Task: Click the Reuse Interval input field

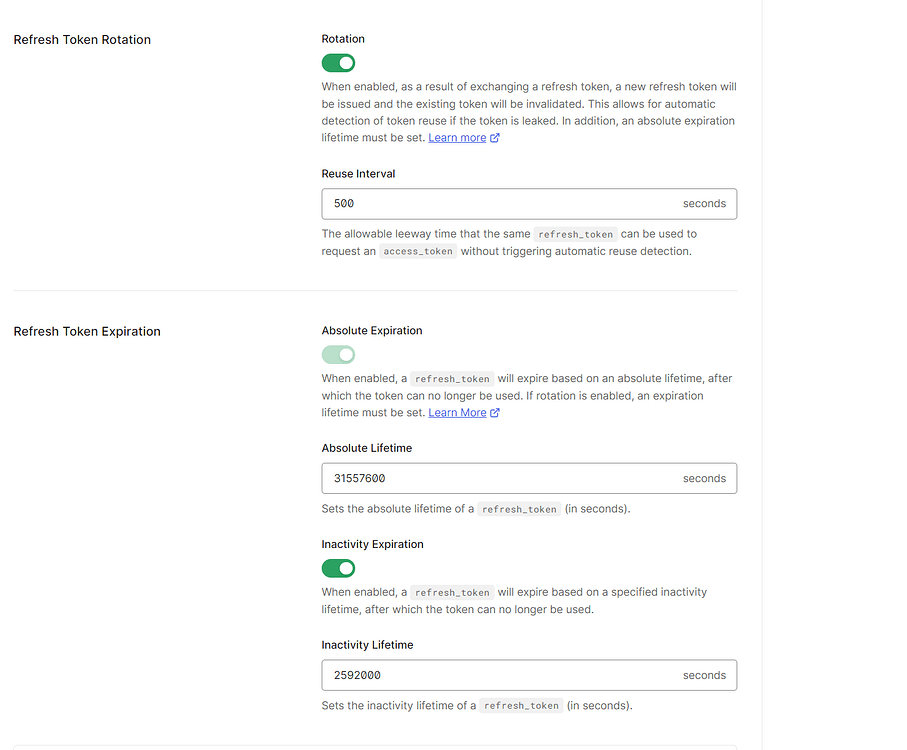Action: [x=500, y=204]
